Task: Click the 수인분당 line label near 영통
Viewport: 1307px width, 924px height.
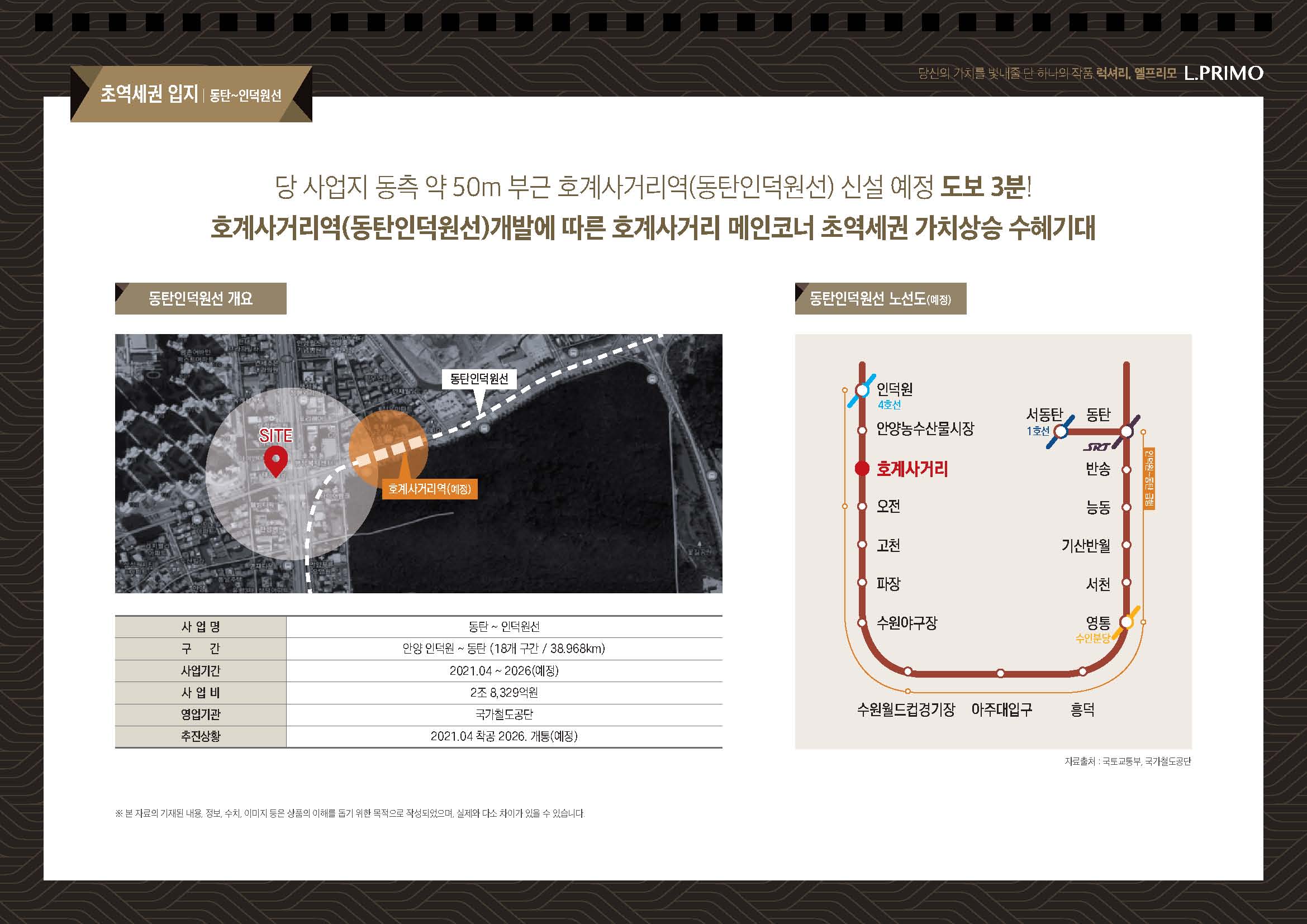Action: pyautogui.click(x=1092, y=639)
